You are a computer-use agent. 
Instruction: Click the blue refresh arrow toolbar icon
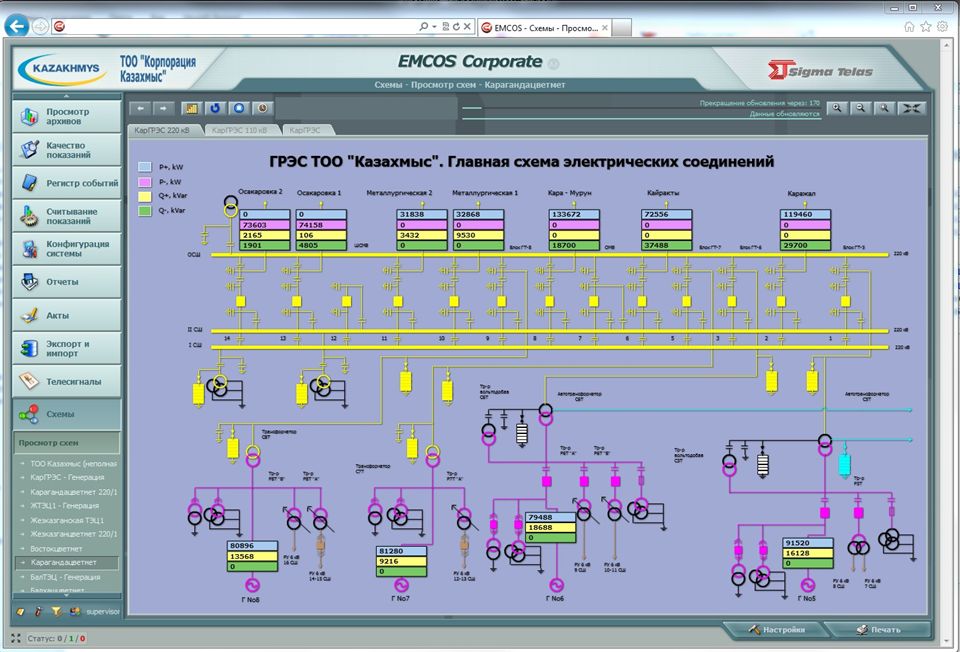pos(215,108)
